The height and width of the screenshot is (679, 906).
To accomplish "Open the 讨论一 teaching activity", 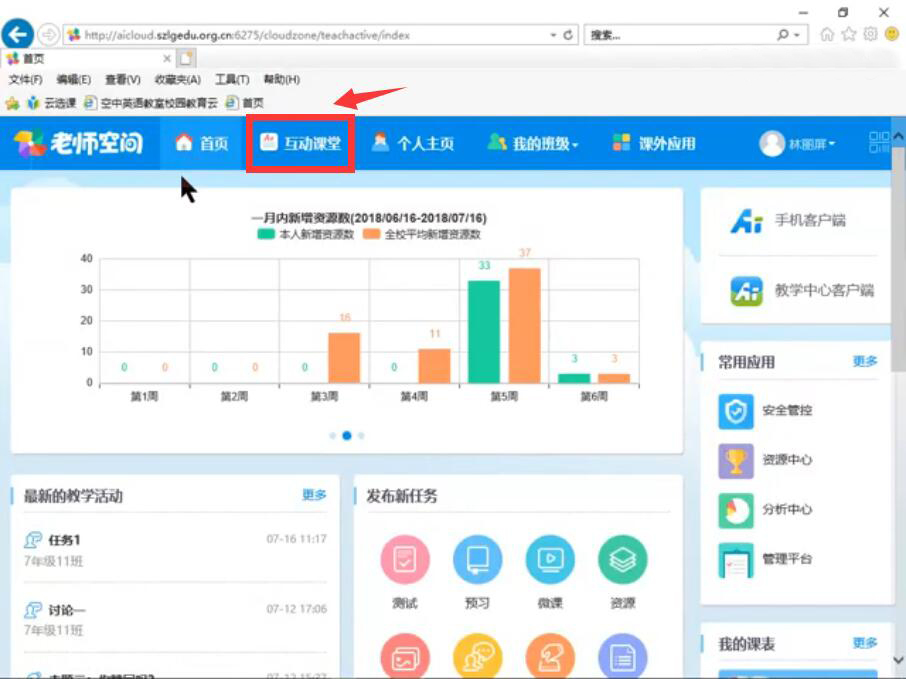I will (66, 610).
